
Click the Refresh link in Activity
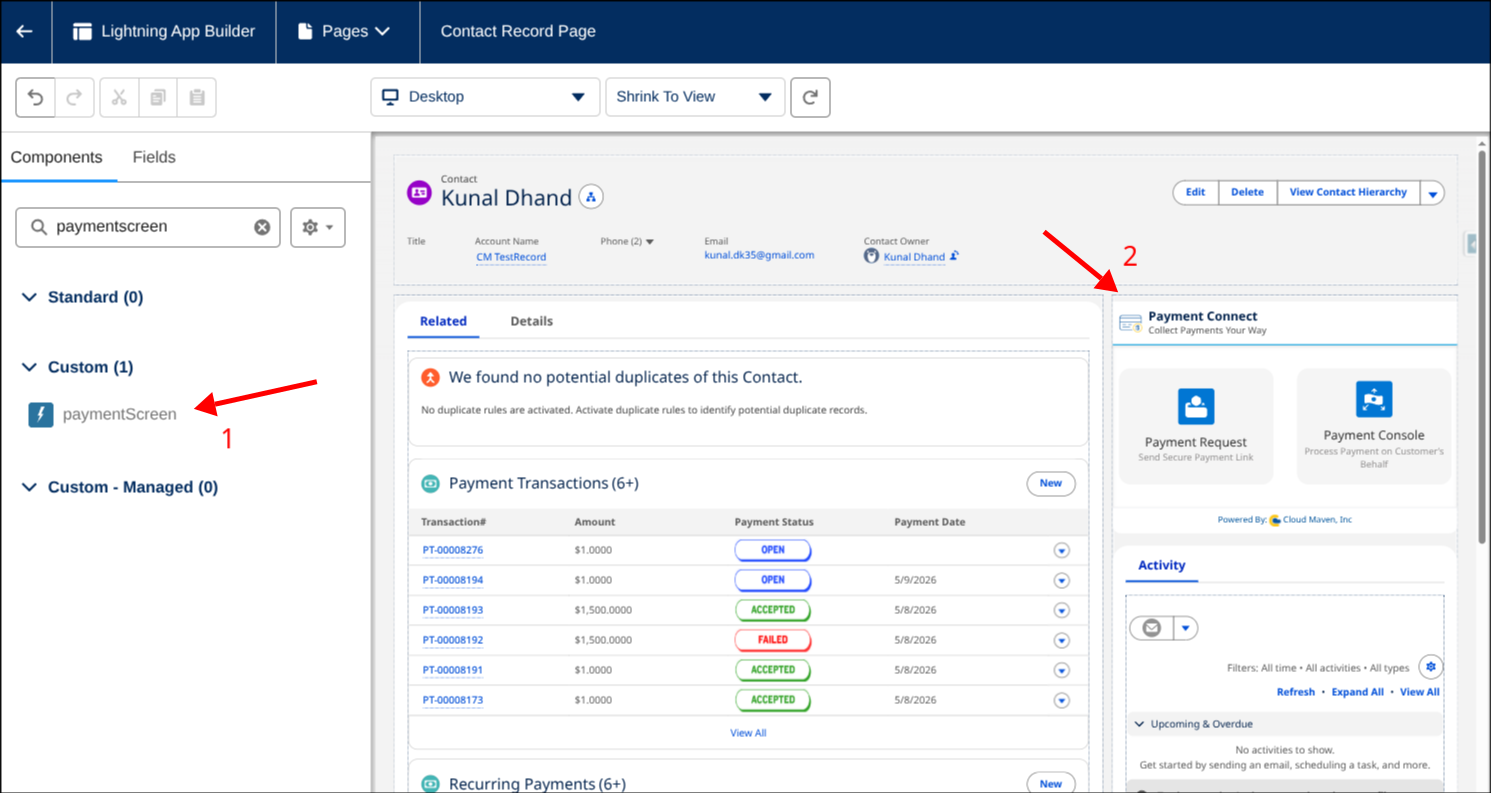(1296, 692)
